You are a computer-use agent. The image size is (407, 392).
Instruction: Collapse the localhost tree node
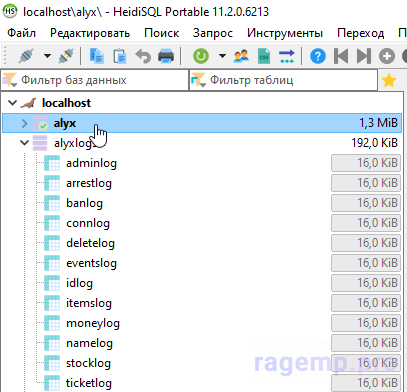click(12, 103)
